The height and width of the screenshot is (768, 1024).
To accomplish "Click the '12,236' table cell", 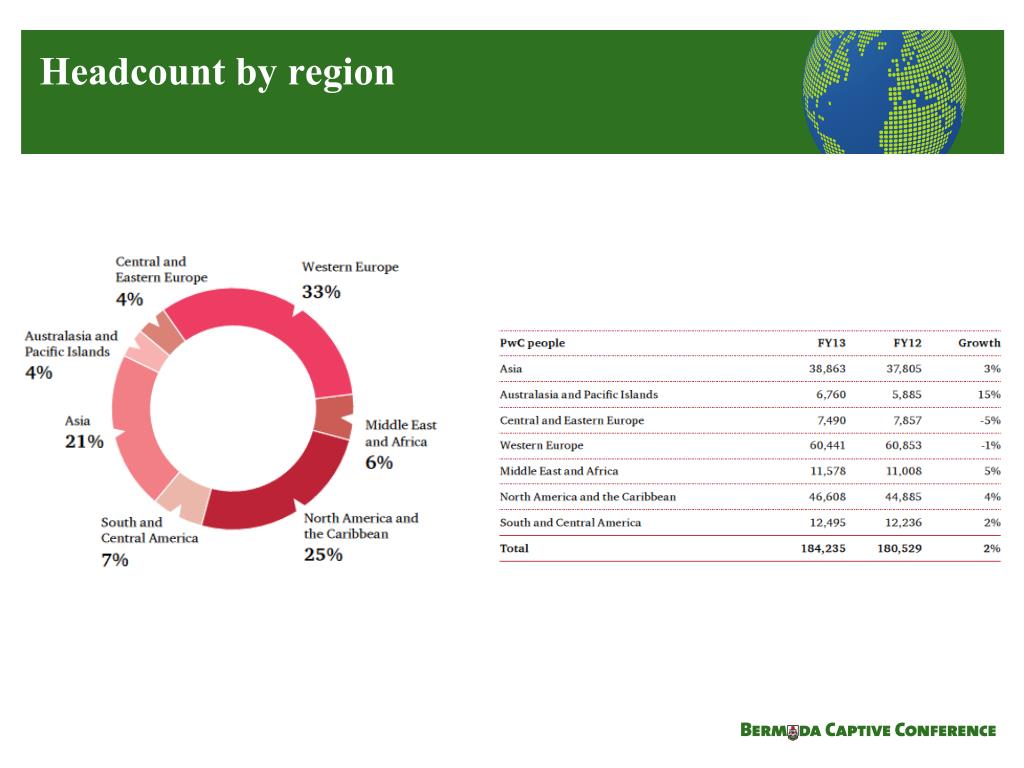I will point(904,522).
